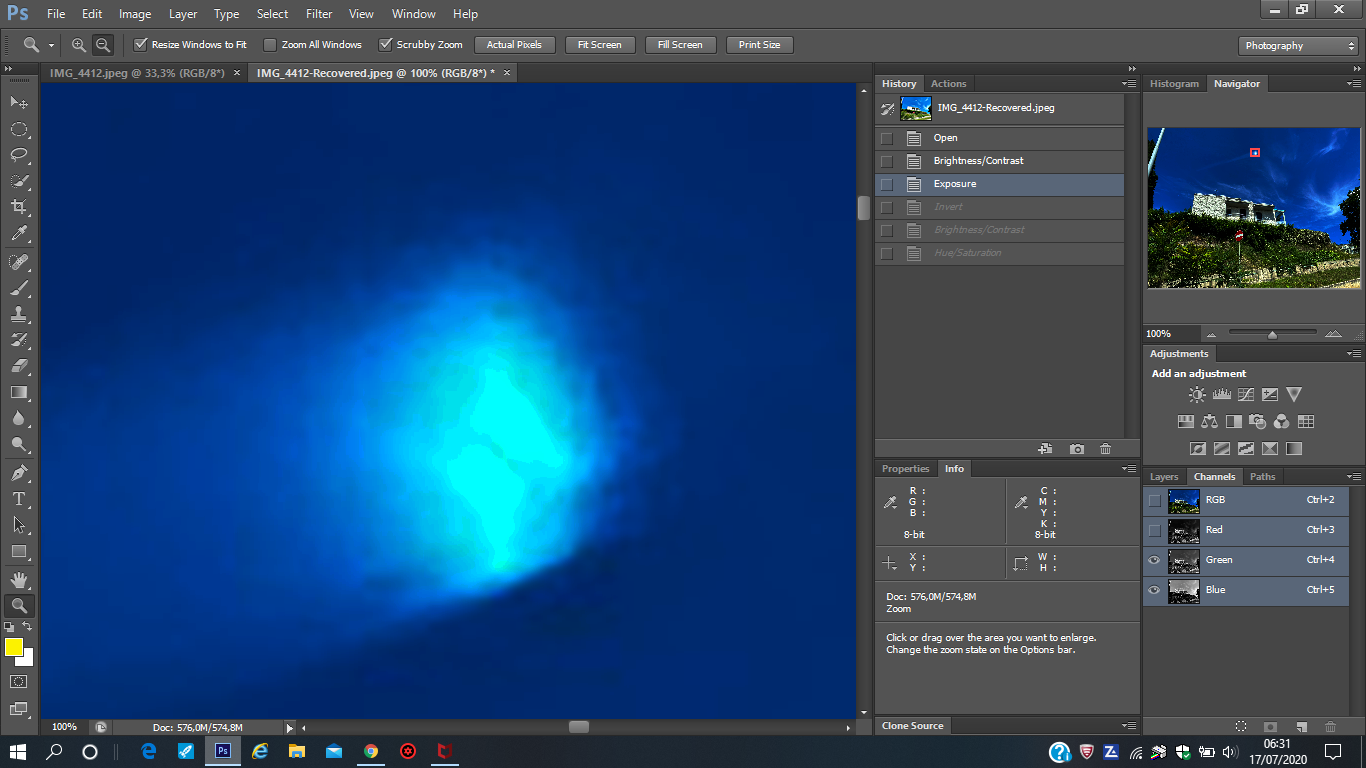
Task: Create new snapshot with camera icon
Action: click(x=1076, y=449)
